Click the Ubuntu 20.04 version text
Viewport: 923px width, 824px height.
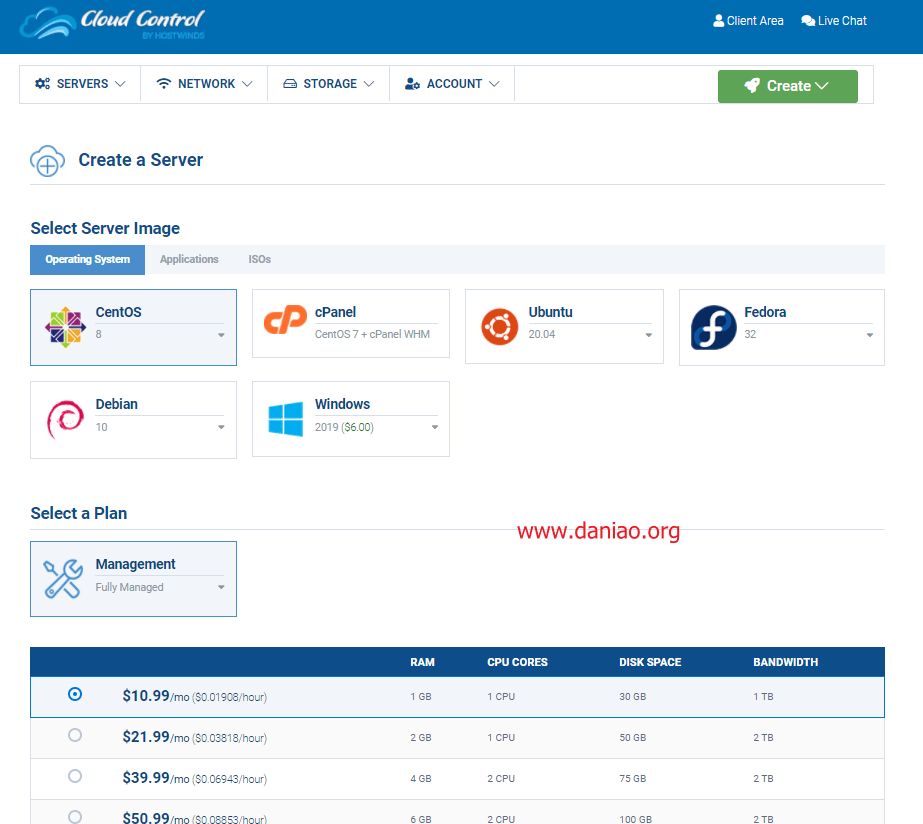coord(542,334)
